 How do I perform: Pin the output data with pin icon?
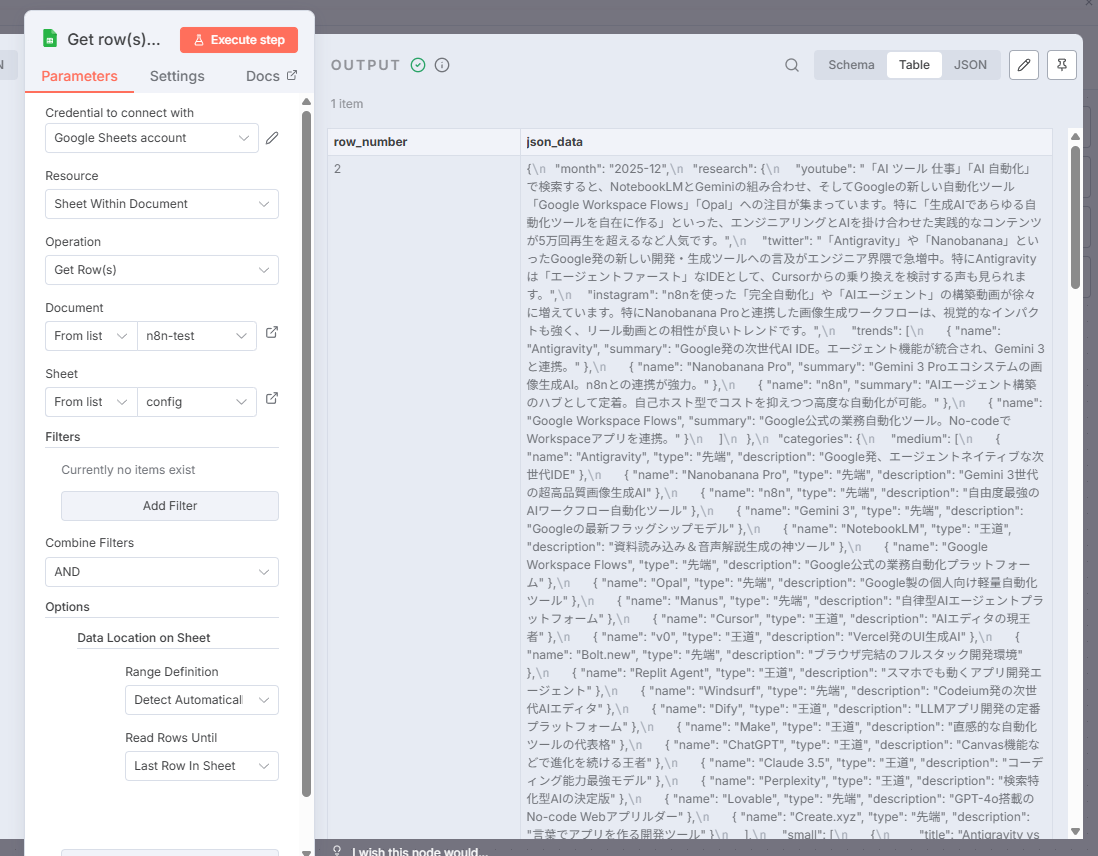pos(1061,65)
